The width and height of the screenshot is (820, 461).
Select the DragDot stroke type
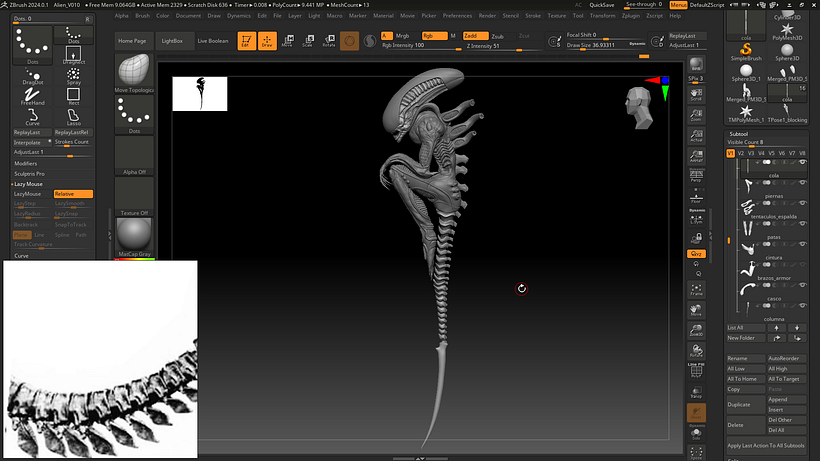tap(32, 76)
